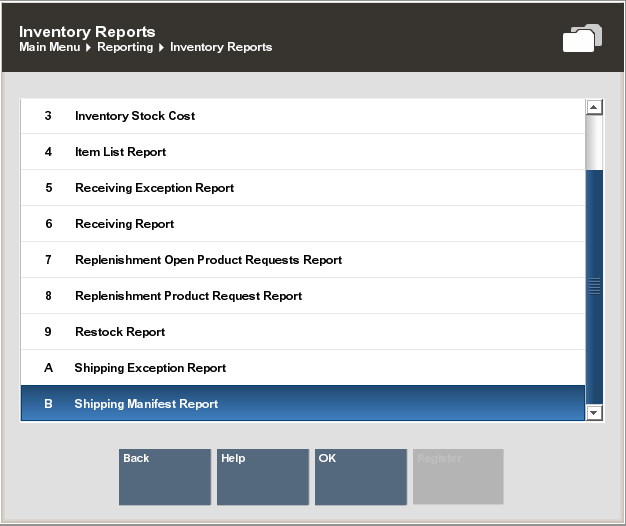Click the disabled Register button

click(x=458, y=477)
